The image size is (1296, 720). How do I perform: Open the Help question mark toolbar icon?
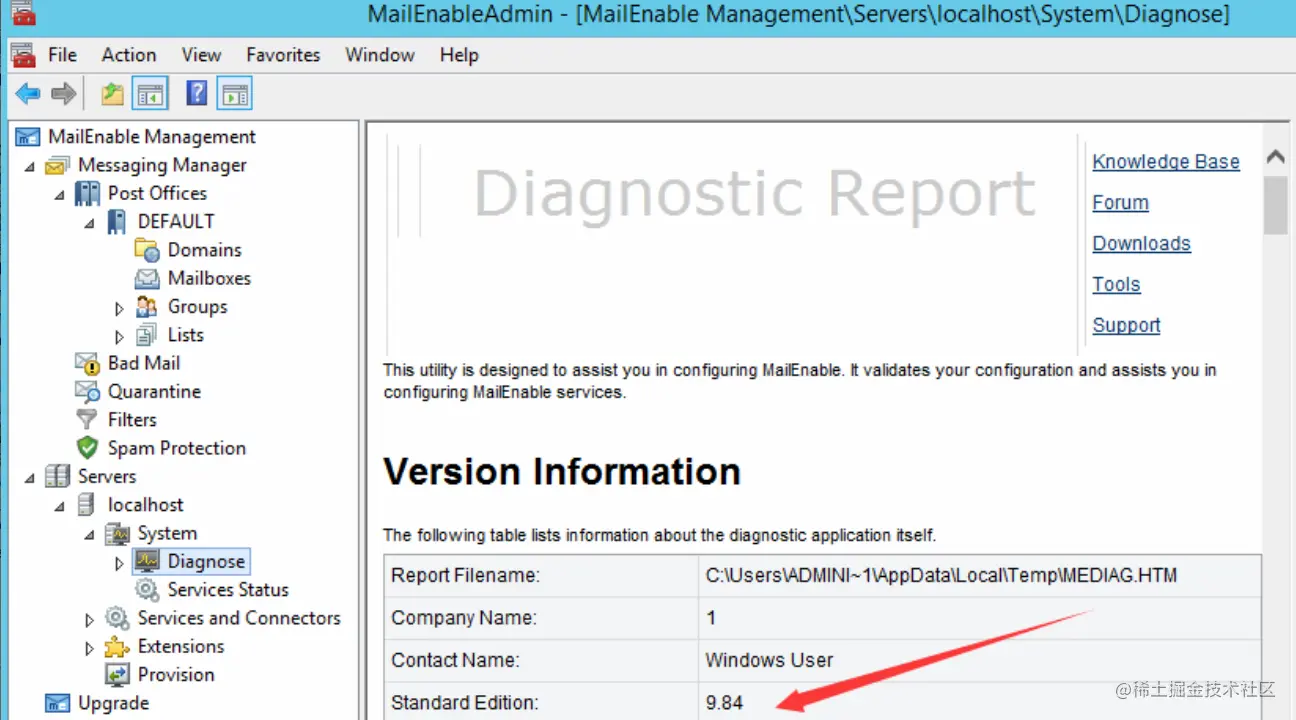[x=197, y=94]
